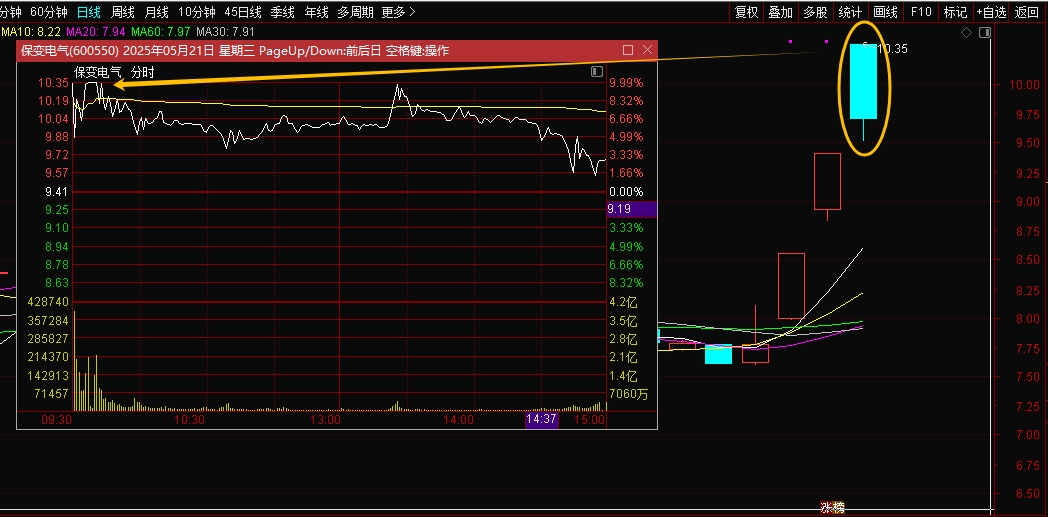Close the 保变电气 intraday popup window

click(x=647, y=50)
